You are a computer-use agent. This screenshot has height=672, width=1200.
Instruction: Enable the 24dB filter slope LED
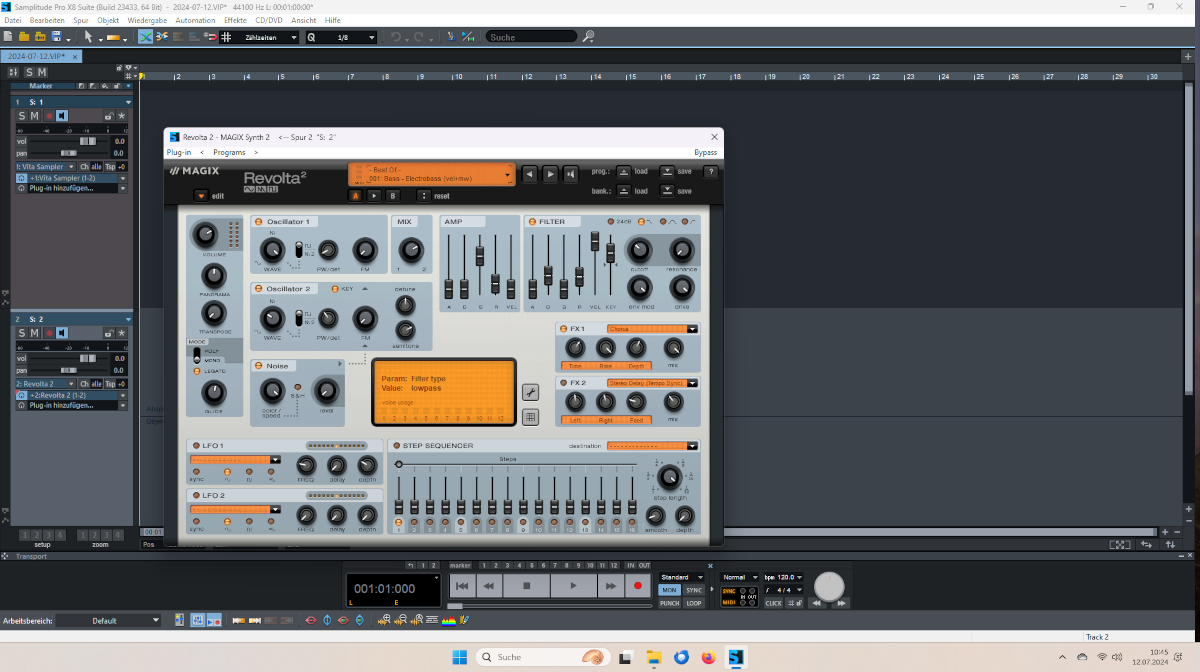611,221
